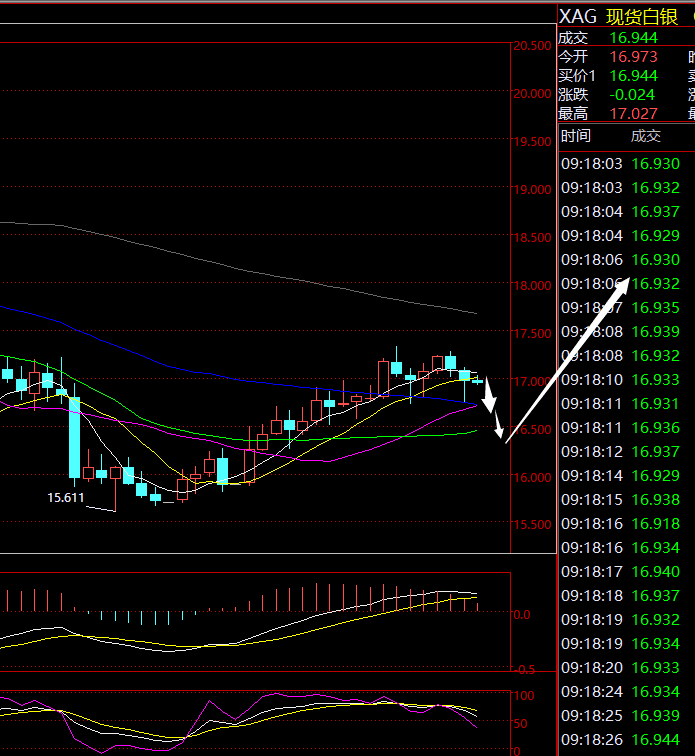Viewport: 695px width, 756px height.
Task: Click the XAG 现货白银 instrument title
Action: click(618, 17)
